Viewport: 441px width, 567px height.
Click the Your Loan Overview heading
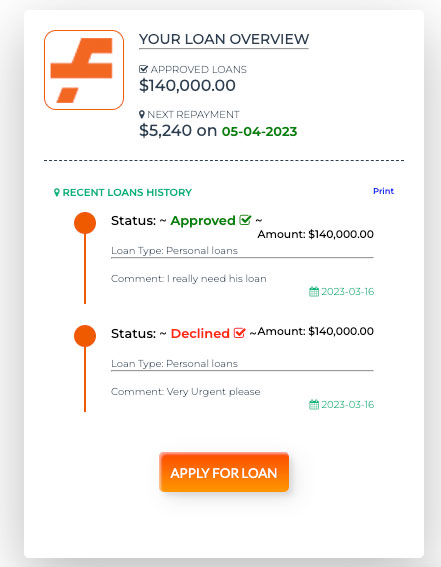[224, 39]
